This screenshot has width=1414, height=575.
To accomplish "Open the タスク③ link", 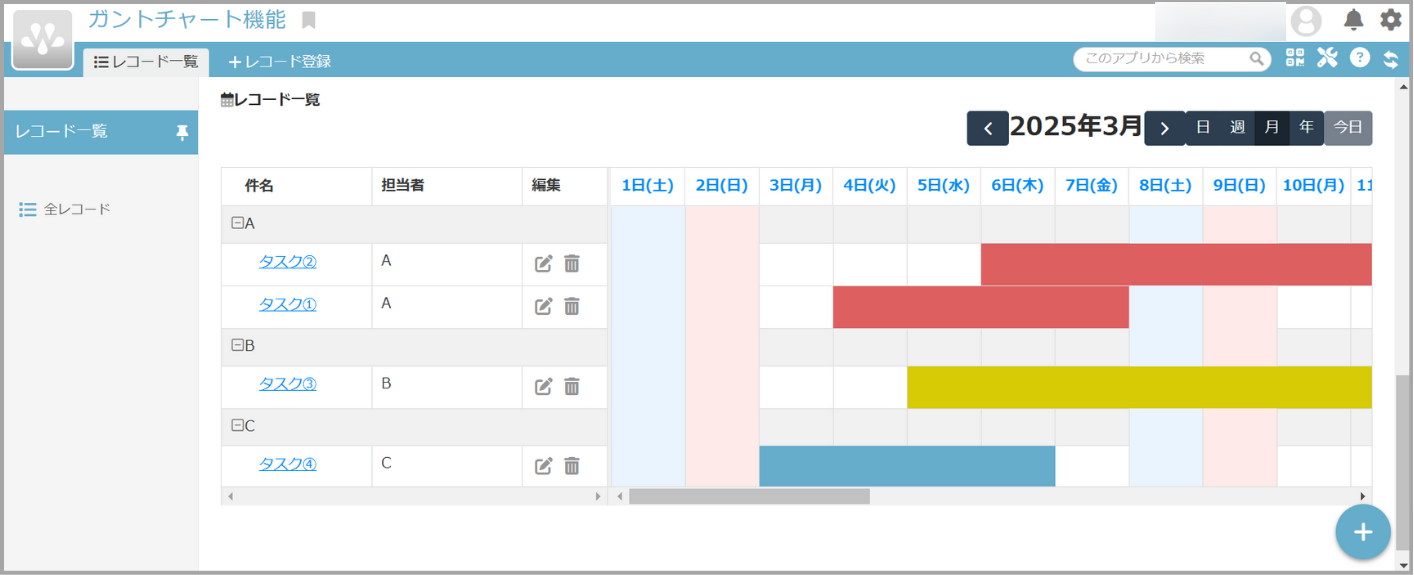I will pos(287,384).
